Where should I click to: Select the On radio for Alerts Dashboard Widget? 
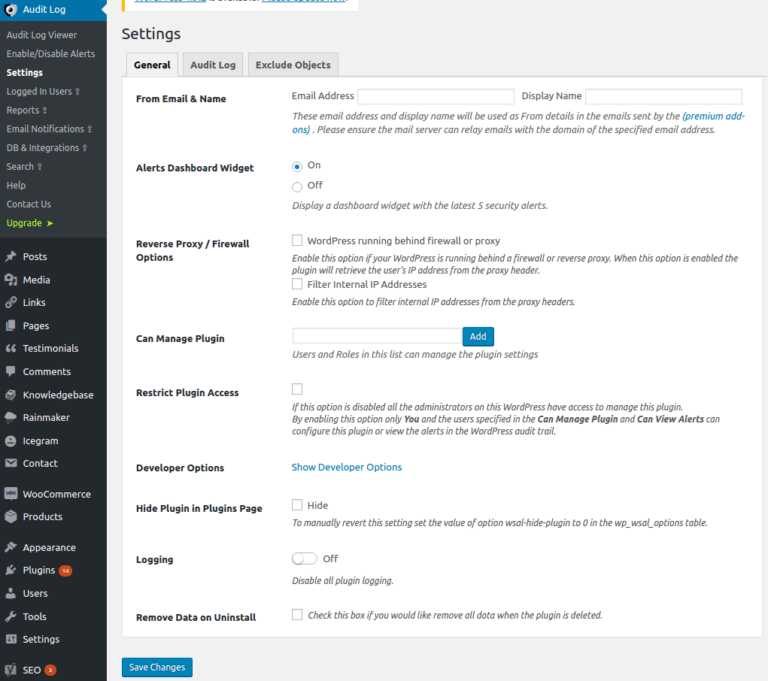[297, 167]
